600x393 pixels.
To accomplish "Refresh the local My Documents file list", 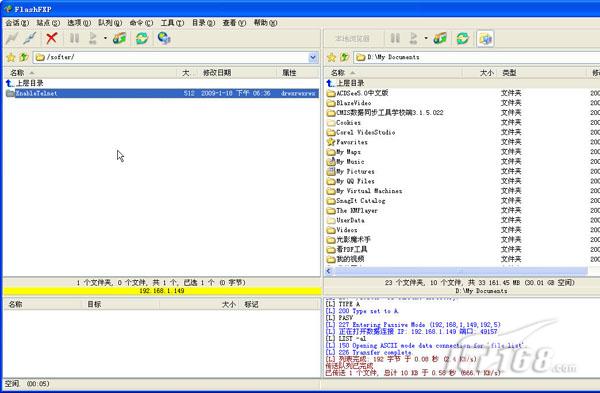I will [x=463, y=38].
